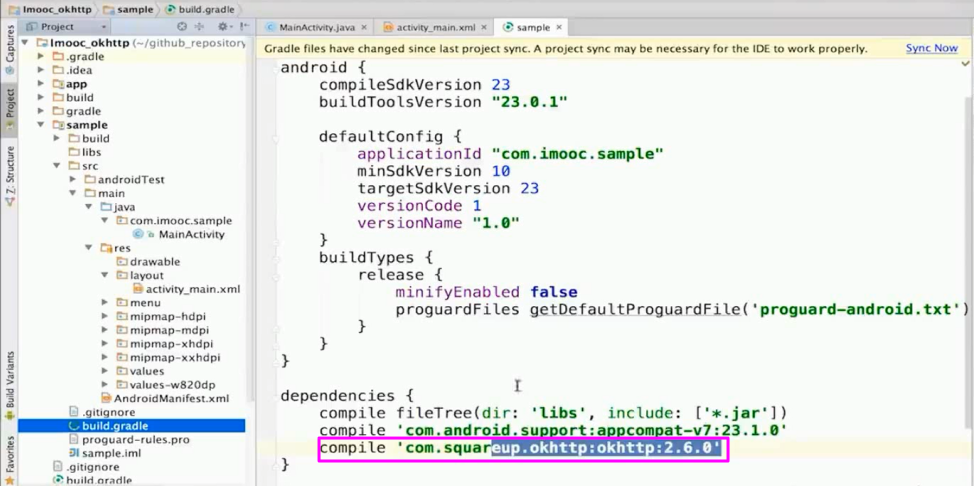Screen dimensions: 974x486
Task: Click the editor vertical scrollbar
Action: [969, 261]
